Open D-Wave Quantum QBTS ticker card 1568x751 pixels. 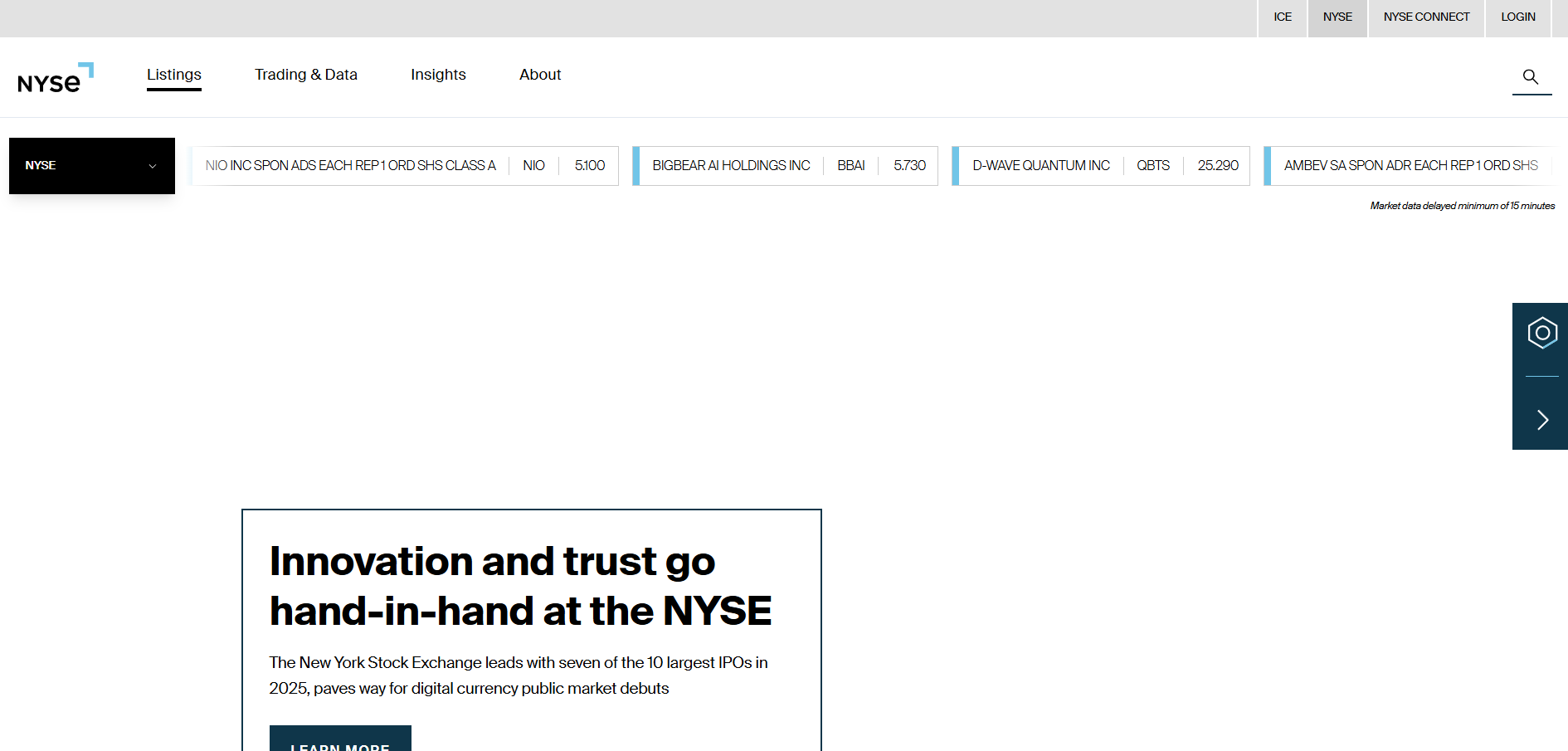coord(1103,166)
